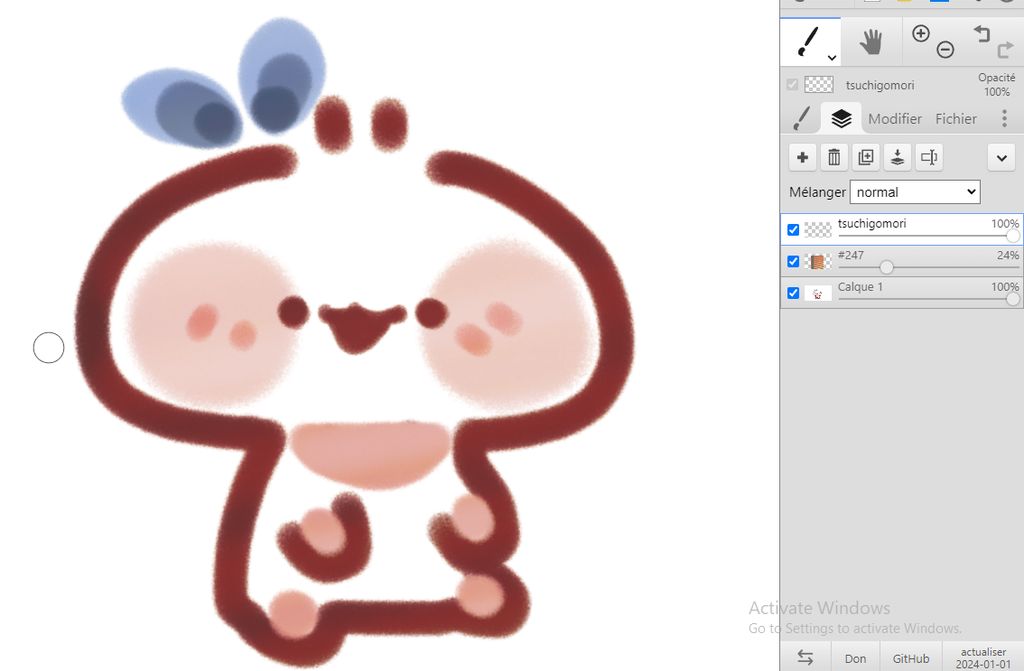Zoom in with the plus magnifier
This screenshot has width=1024, height=671.
click(921, 33)
